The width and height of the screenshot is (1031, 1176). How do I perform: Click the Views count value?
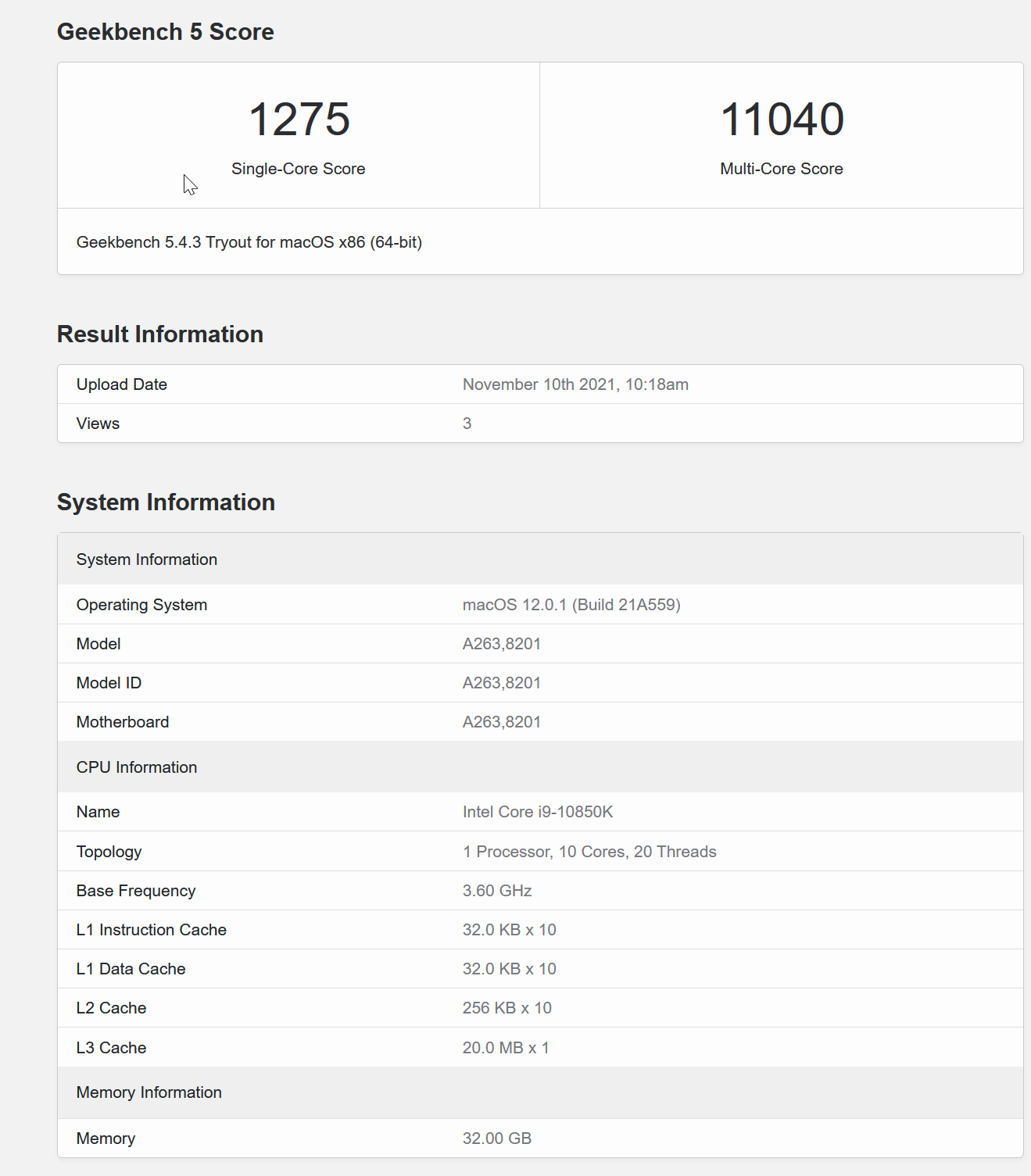[467, 424]
